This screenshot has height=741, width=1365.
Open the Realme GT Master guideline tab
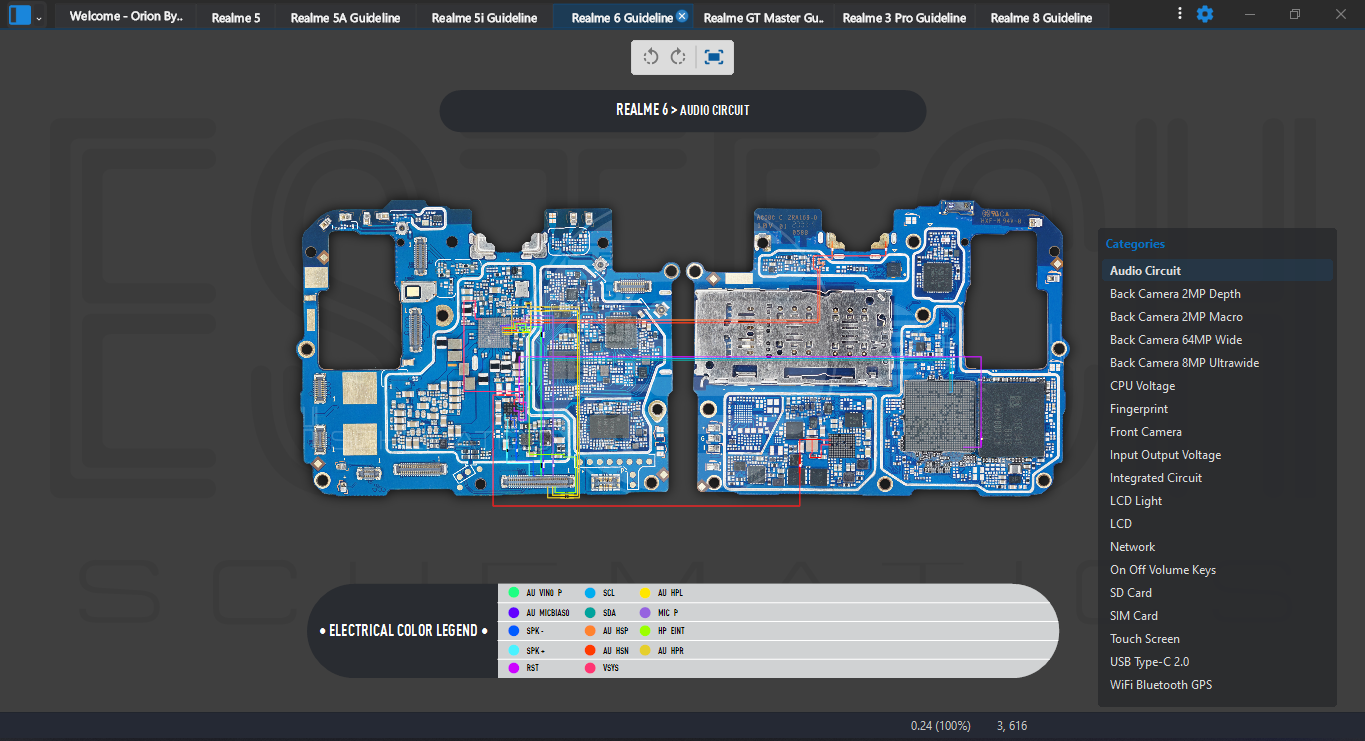click(763, 17)
